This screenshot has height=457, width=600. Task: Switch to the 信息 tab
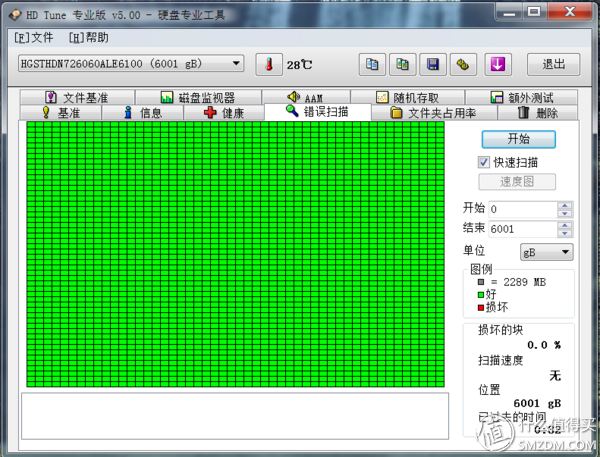coord(143,113)
